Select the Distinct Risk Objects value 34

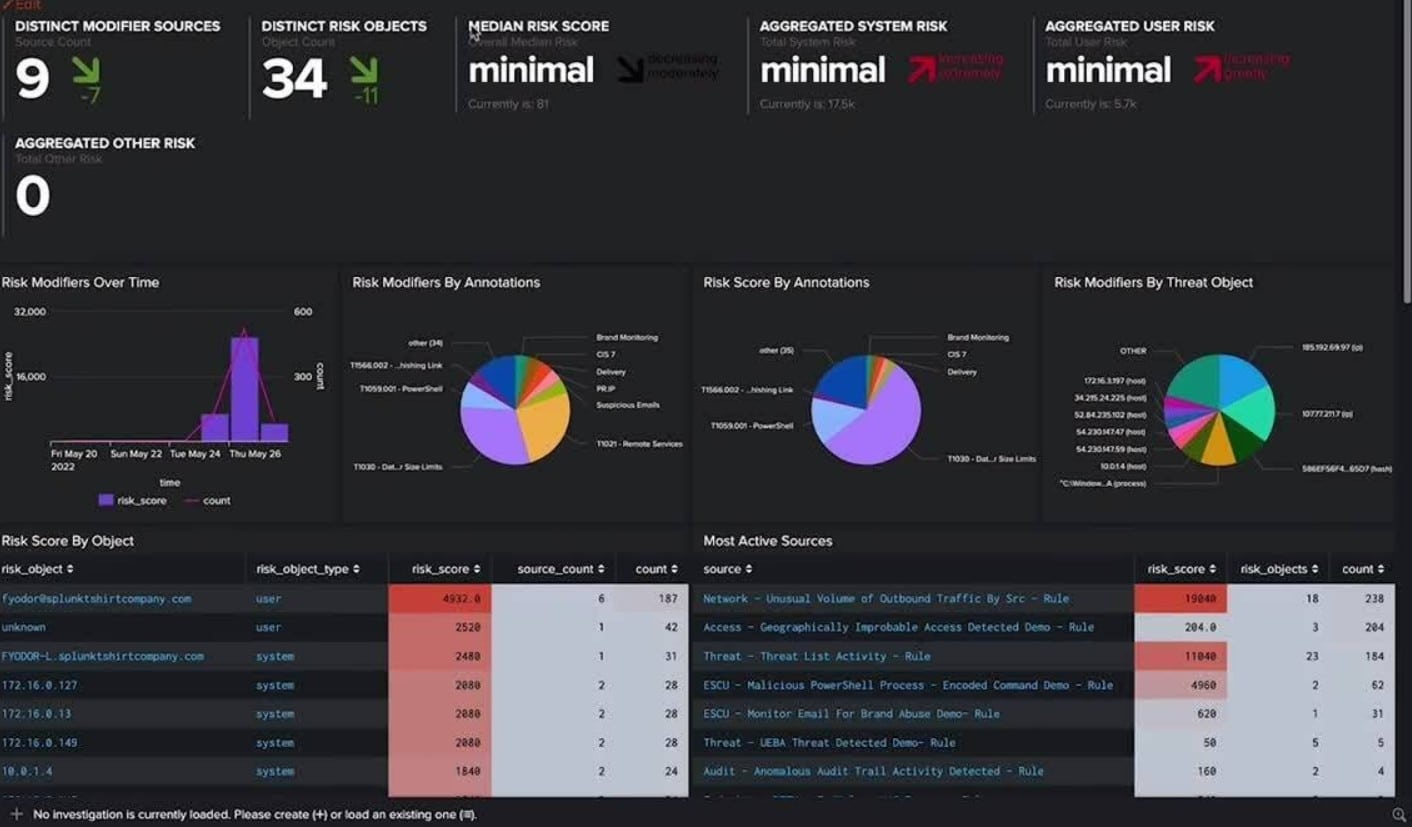pyautogui.click(x=294, y=79)
